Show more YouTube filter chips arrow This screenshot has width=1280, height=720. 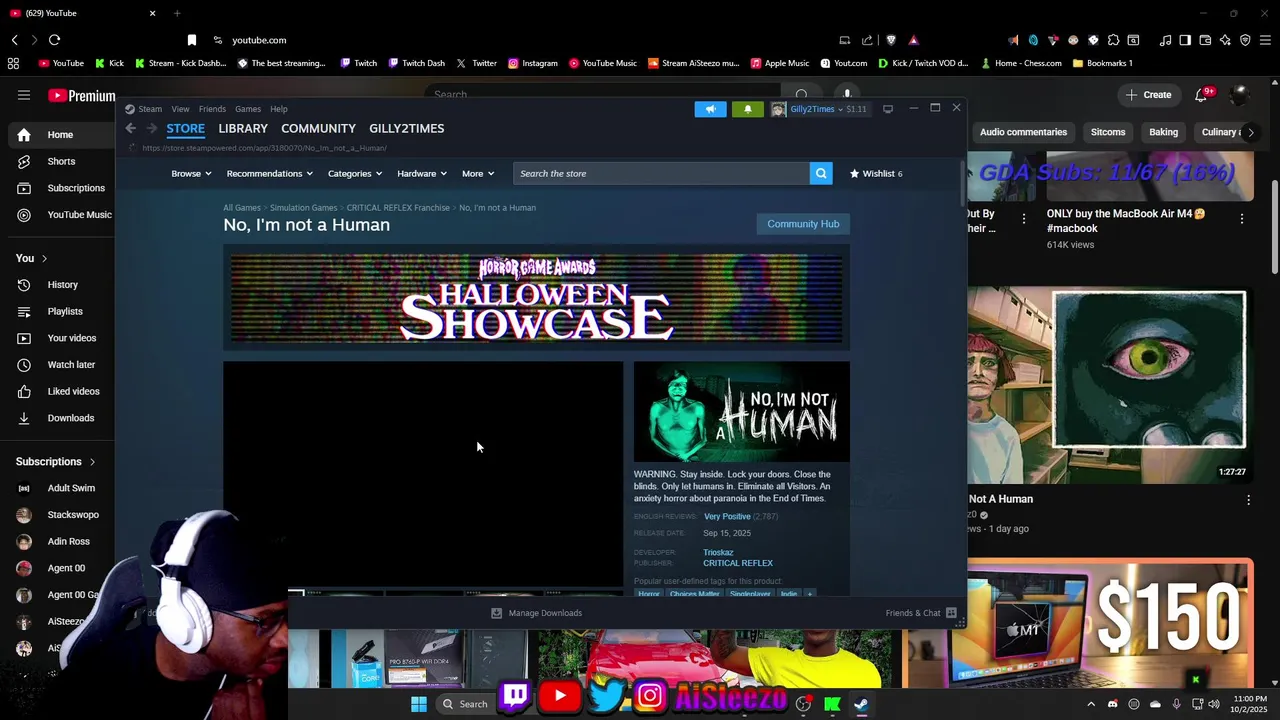1251,132
